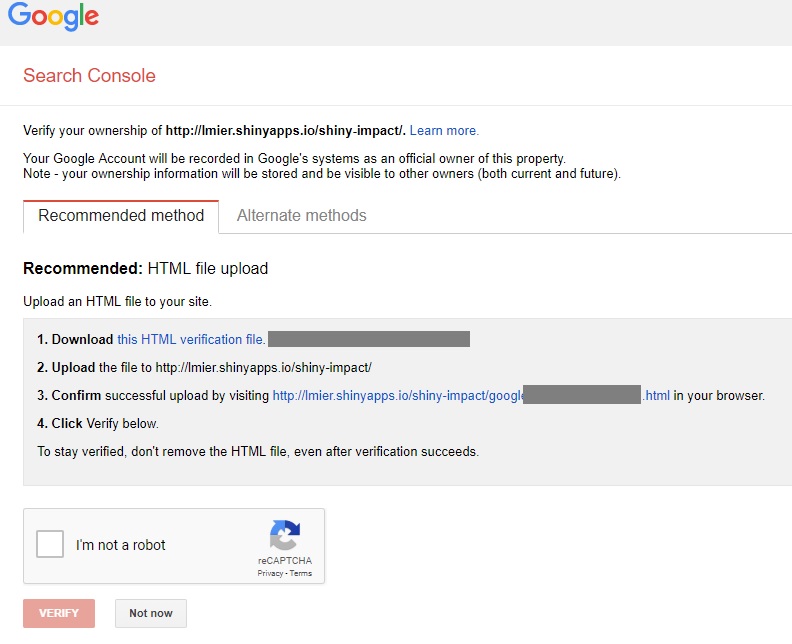Open the reCAPTCHA Privacy link

pos(270,573)
